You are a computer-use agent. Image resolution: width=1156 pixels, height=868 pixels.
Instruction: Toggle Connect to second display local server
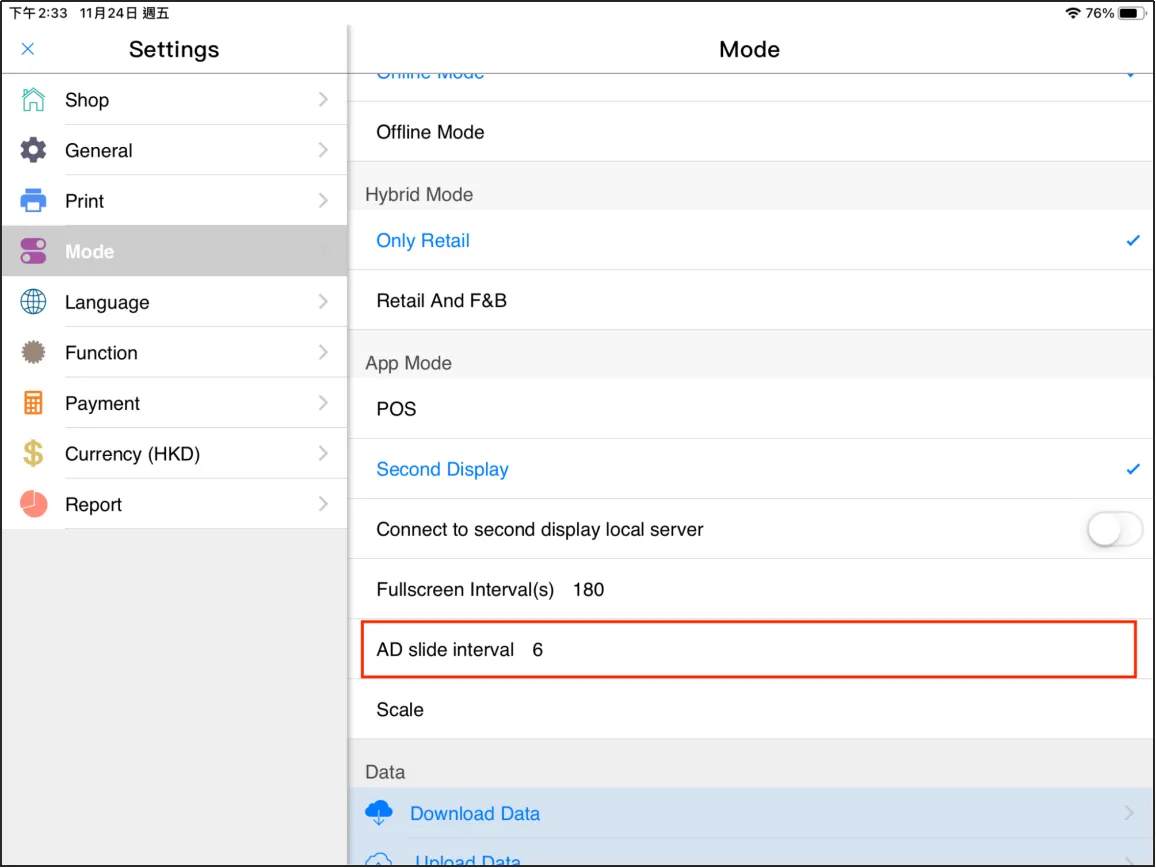pos(1114,530)
